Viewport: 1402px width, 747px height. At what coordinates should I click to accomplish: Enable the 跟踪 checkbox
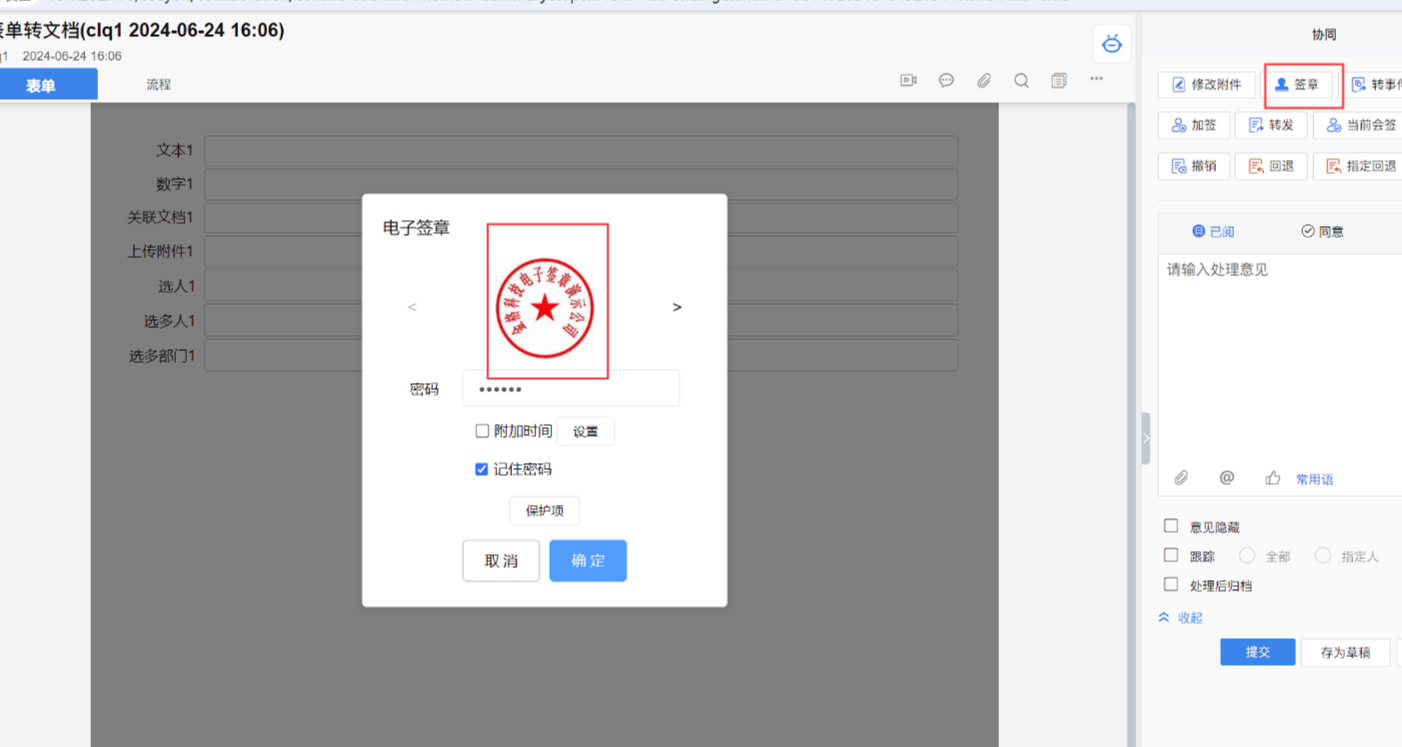tap(1171, 555)
